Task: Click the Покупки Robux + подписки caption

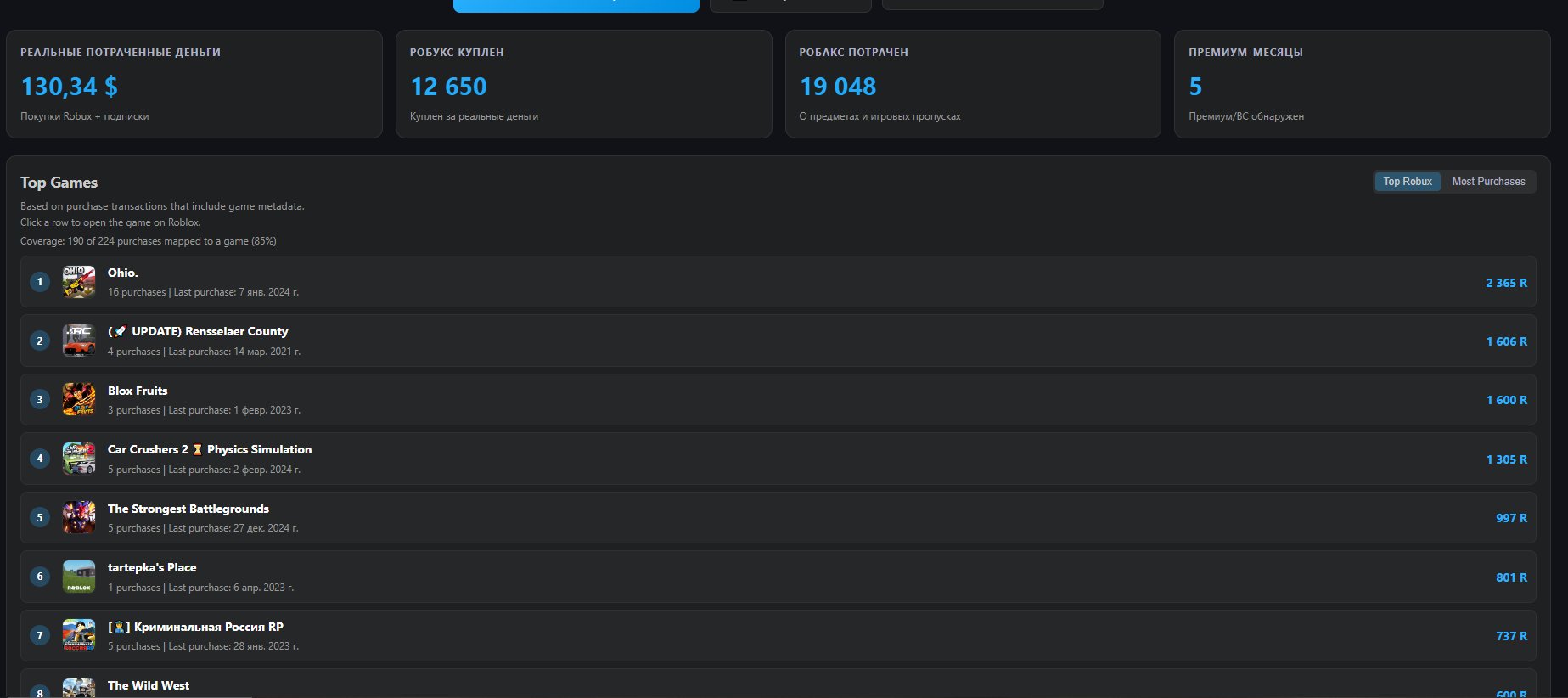Action: (x=85, y=116)
